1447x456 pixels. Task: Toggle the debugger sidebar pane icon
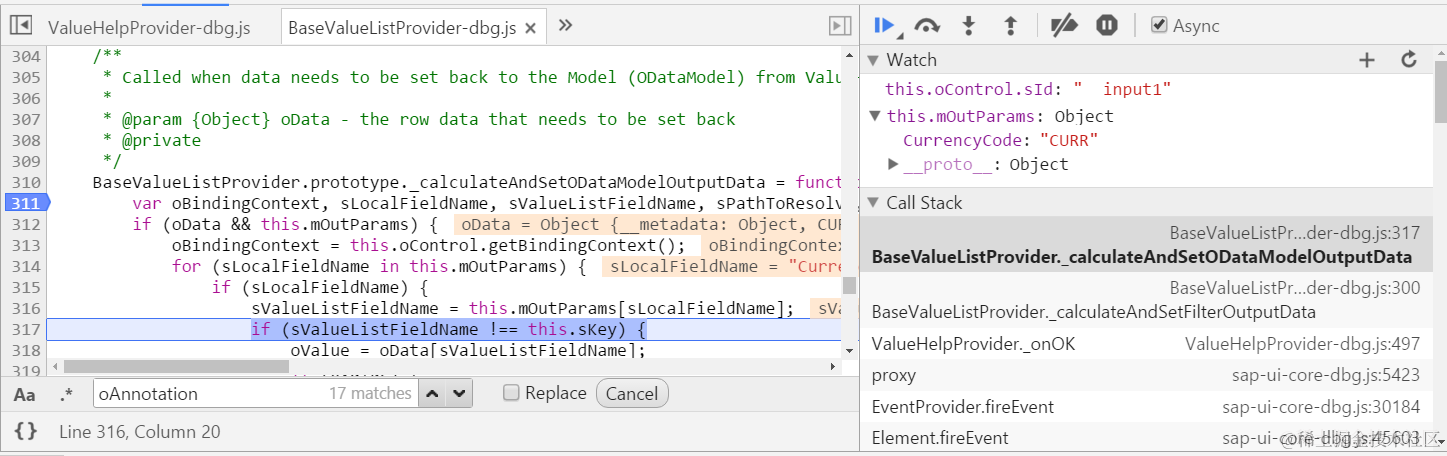click(x=840, y=26)
